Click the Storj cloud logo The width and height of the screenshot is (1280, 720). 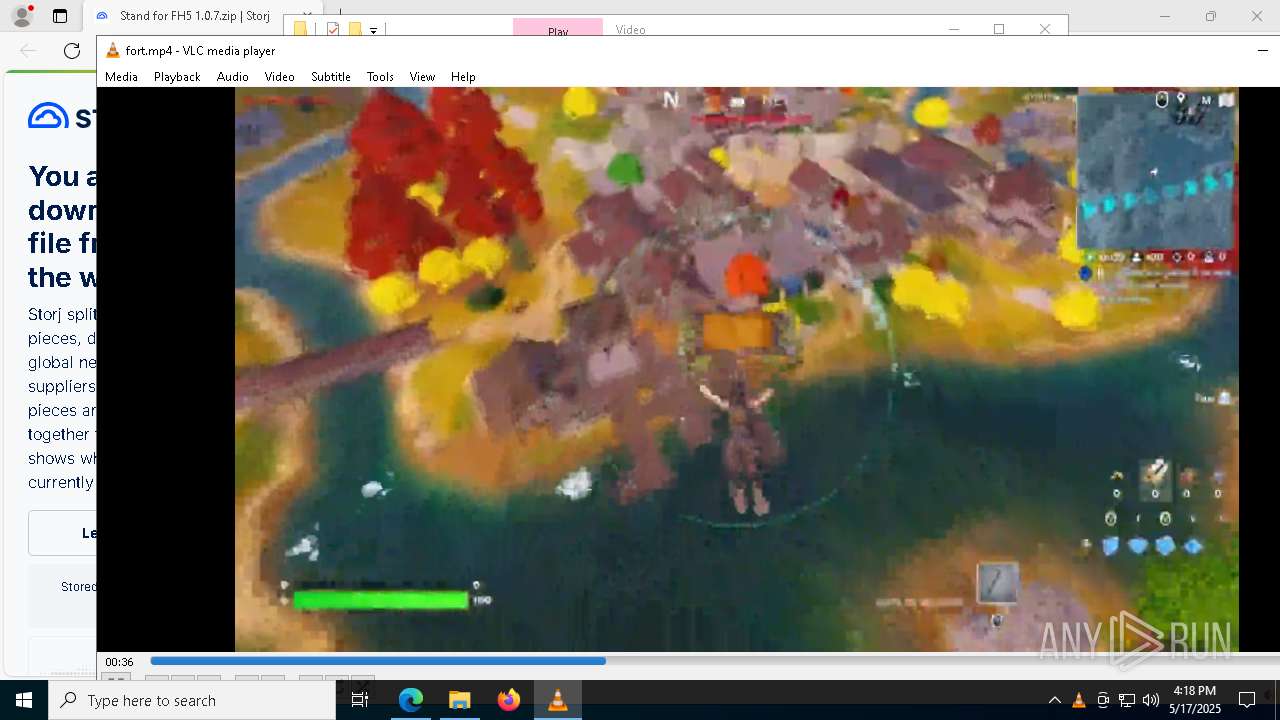[x=48, y=116]
